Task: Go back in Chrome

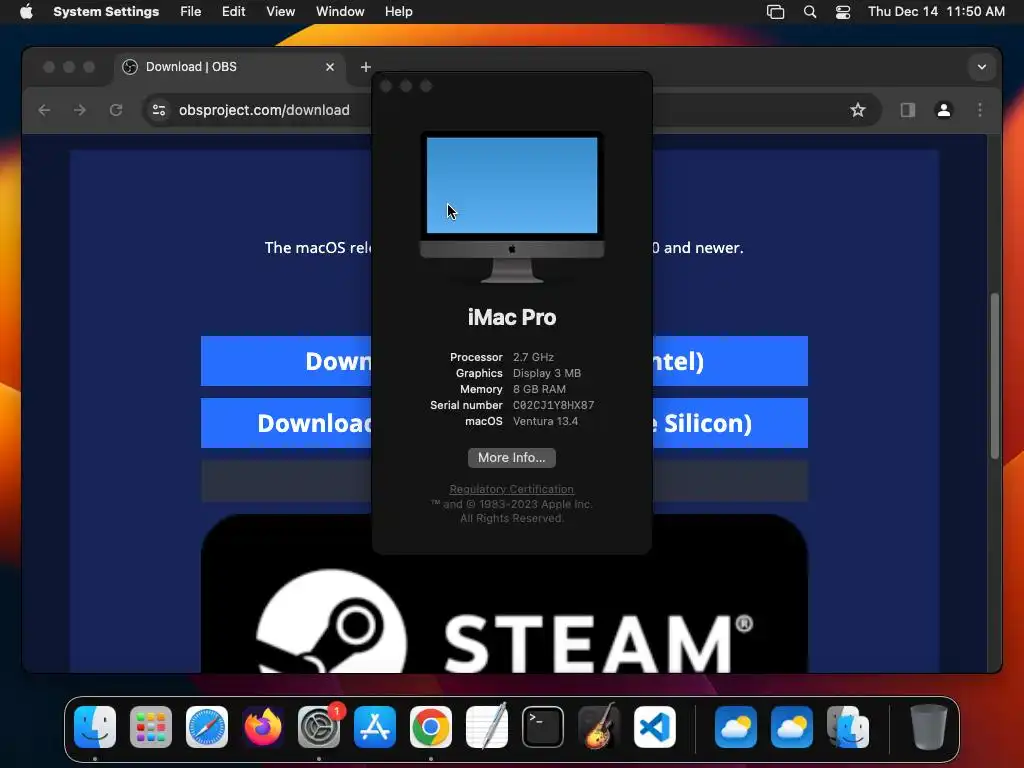Action: click(44, 110)
